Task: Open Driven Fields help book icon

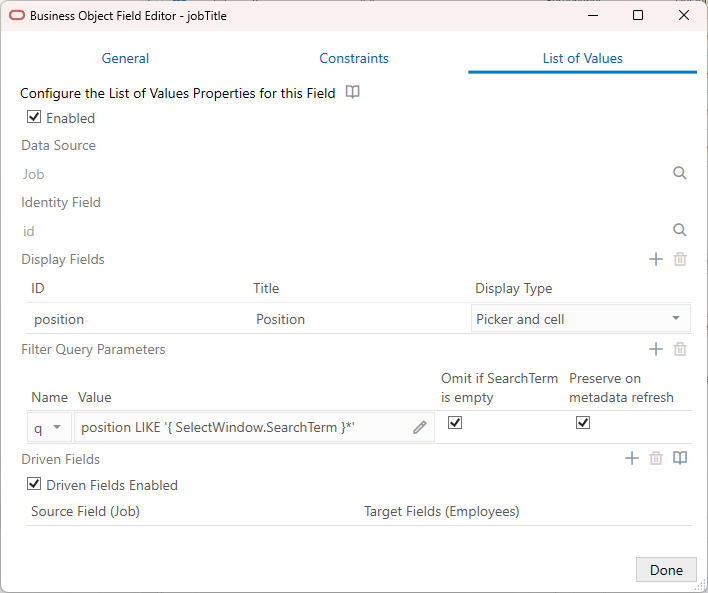Action: tap(680, 458)
